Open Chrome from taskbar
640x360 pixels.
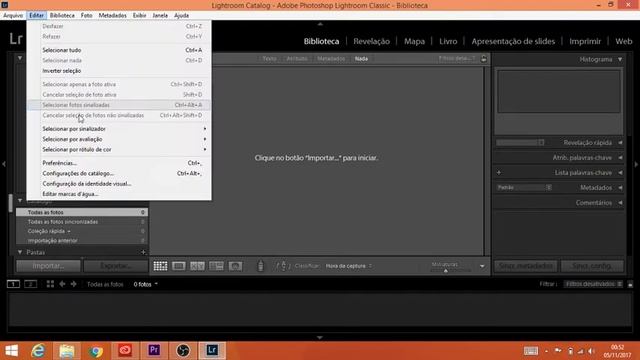pyautogui.click(x=96, y=351)
